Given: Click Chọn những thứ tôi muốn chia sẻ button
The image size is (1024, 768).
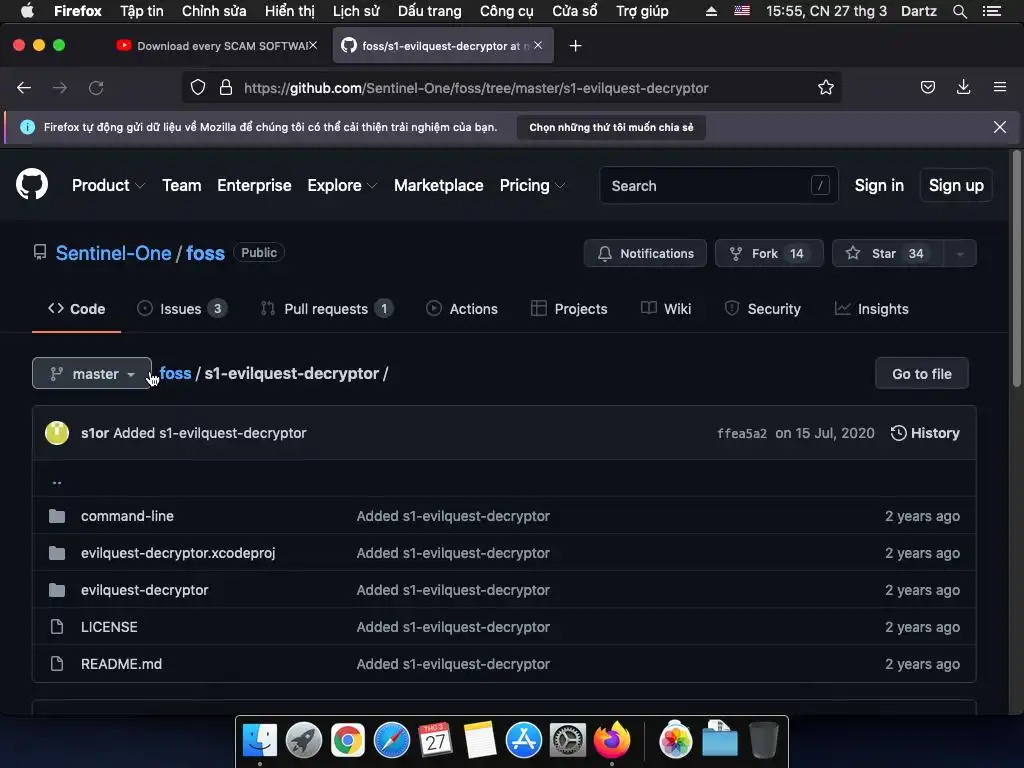Looking at the screenshot, I should click(611, 127).
